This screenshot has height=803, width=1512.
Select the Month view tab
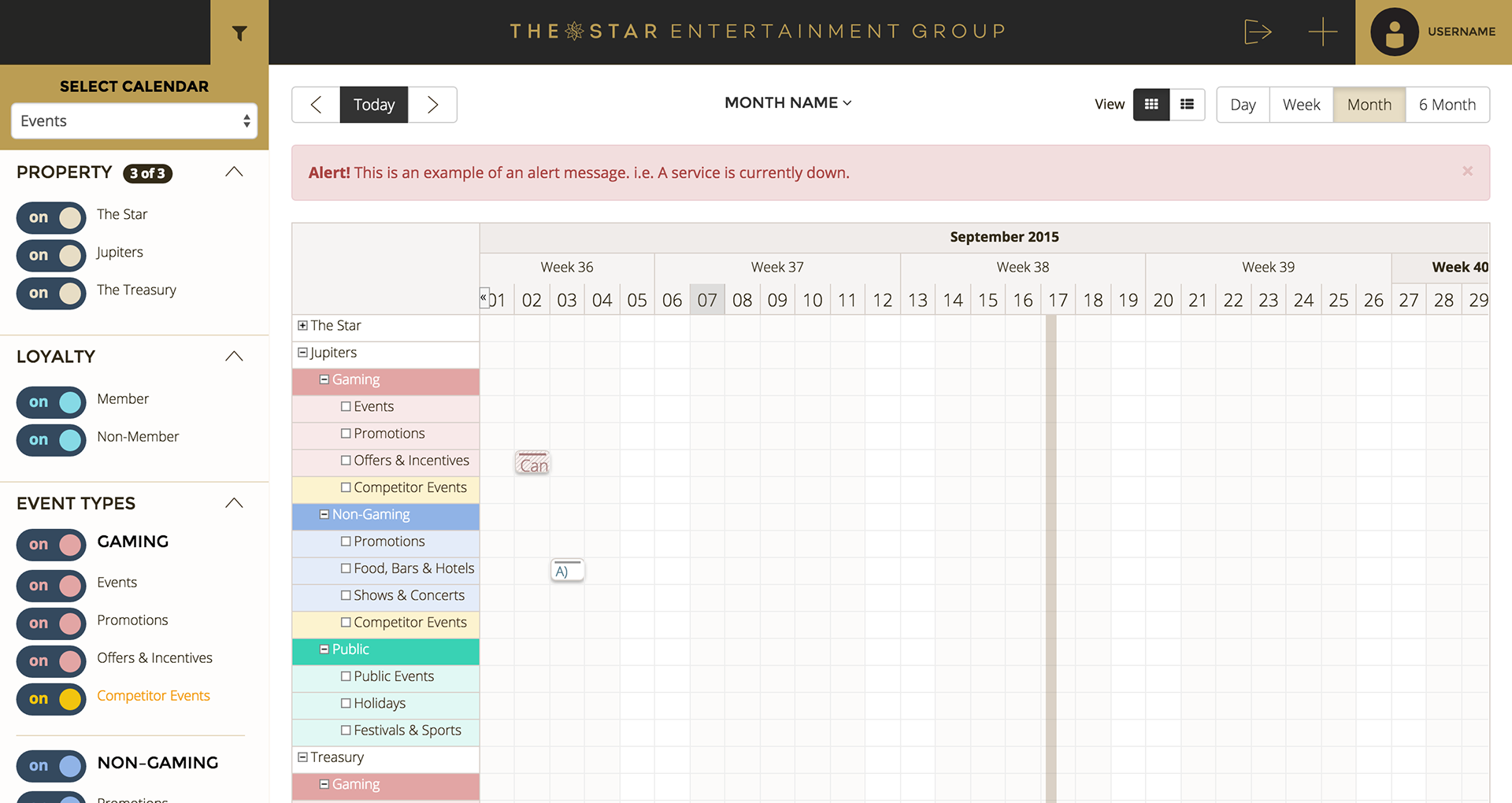click(x=1369, y=105)
